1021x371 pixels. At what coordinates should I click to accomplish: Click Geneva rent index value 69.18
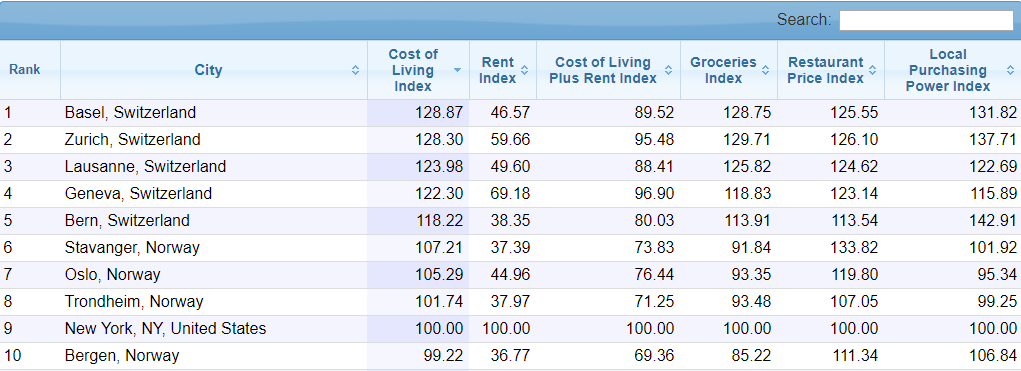[510, 194]
